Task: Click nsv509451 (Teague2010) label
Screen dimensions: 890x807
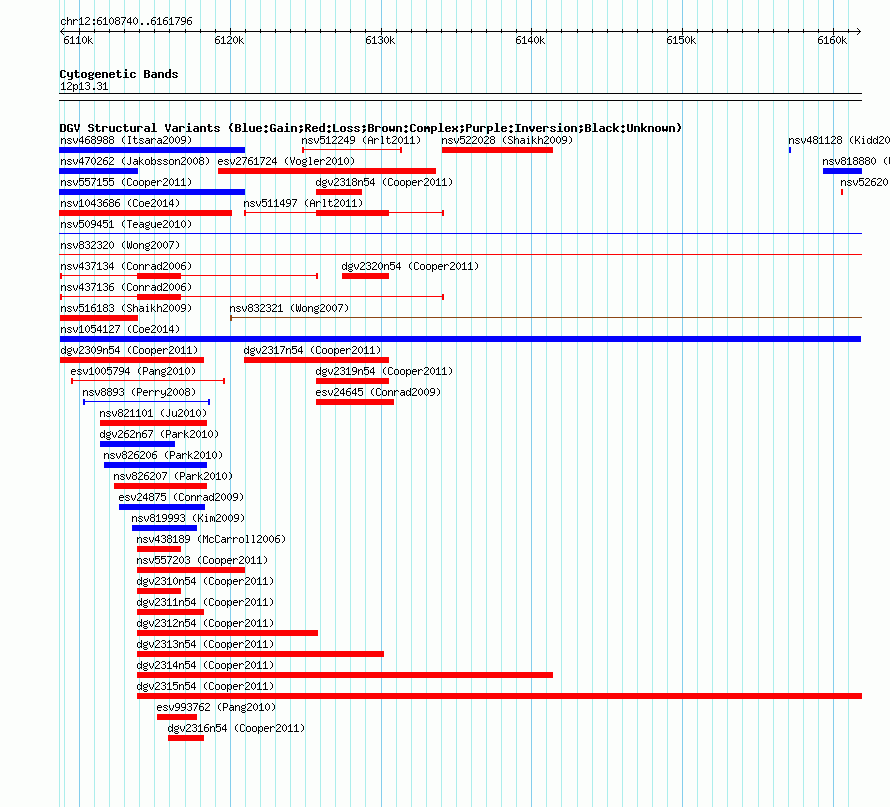Action: [126, 224]
